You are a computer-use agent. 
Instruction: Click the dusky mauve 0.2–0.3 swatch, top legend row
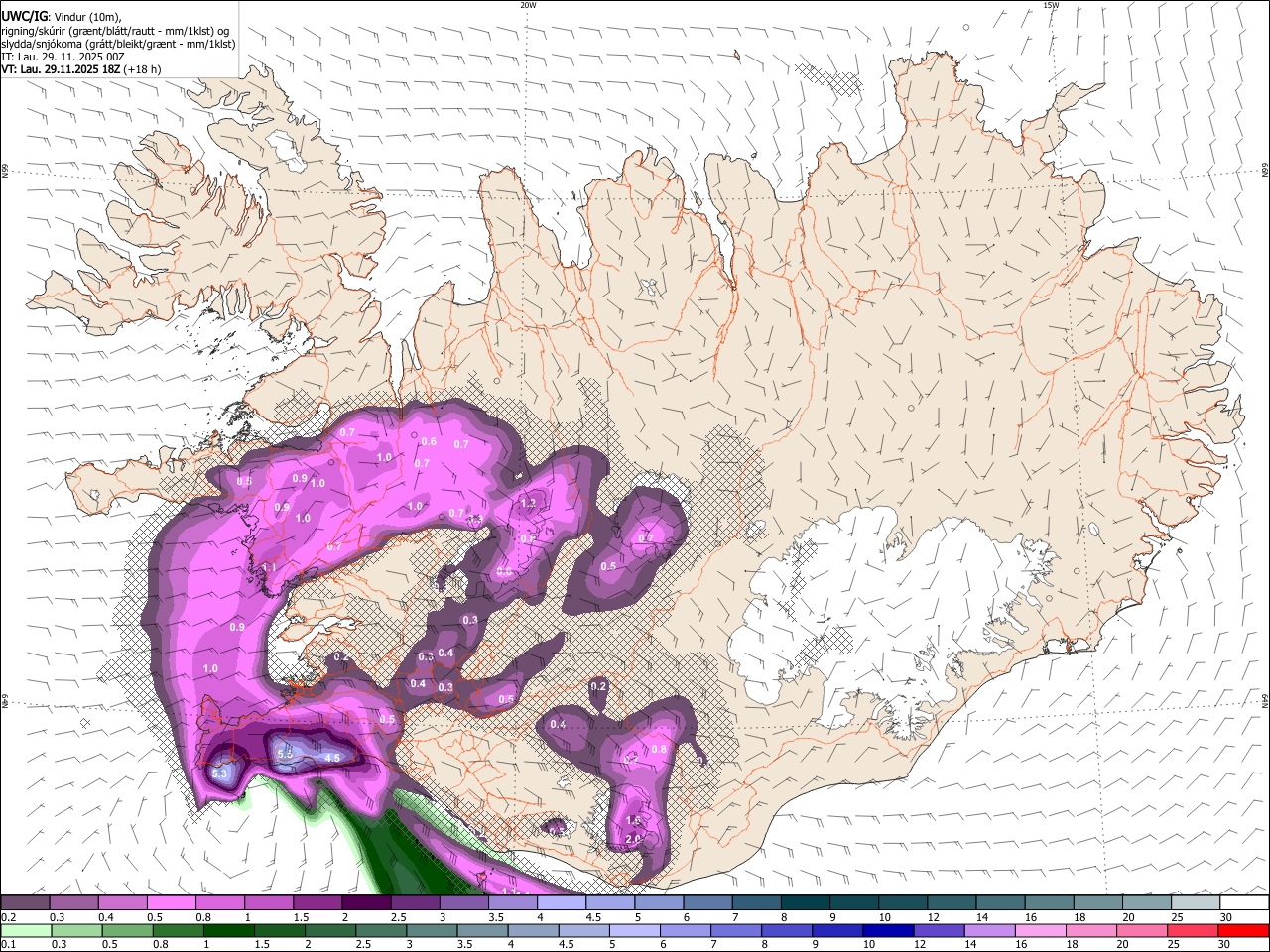click(25, 903)
